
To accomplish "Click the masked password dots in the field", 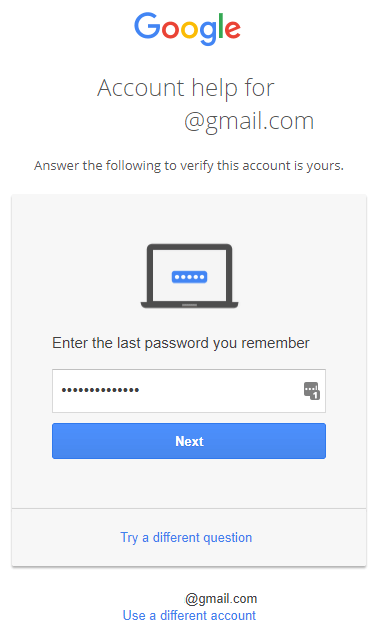I will [100, 390].
